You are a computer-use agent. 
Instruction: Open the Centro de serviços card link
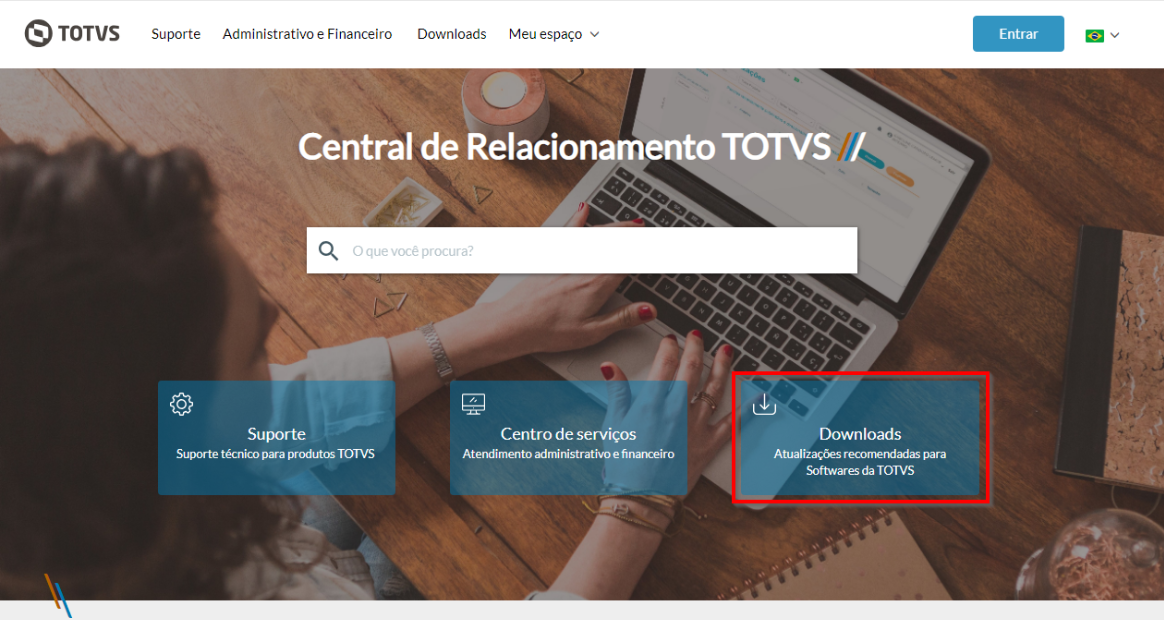(x=569, y=438)
